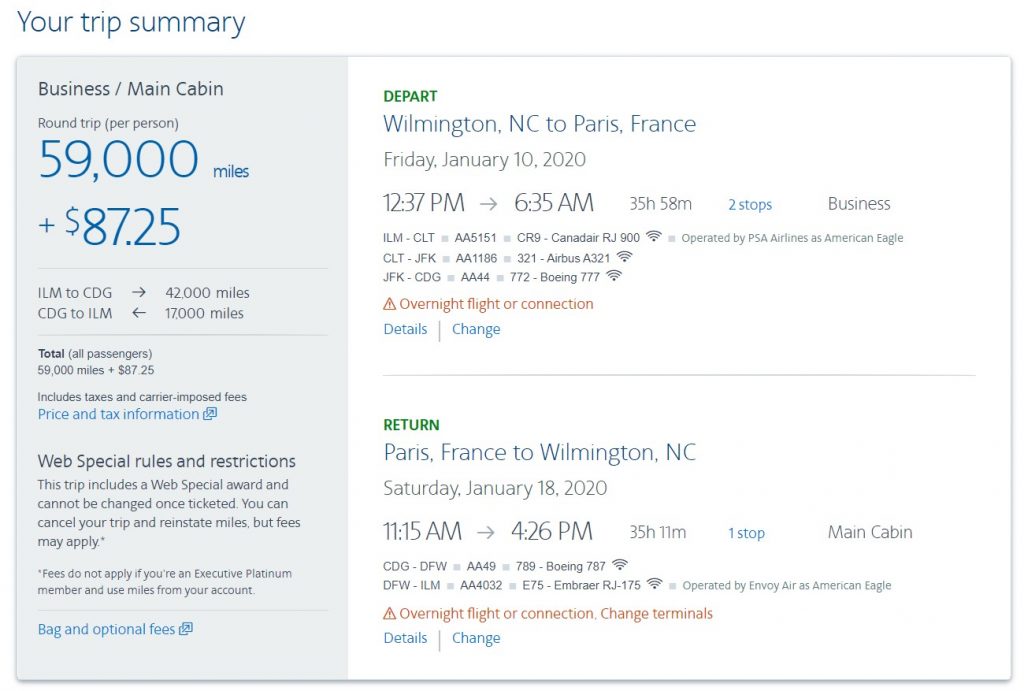This screenshot has height=691, width=1024.
Task: Click Wi-Fi icon on AA44 Boeing 777 row
Action: coord(613,276)
